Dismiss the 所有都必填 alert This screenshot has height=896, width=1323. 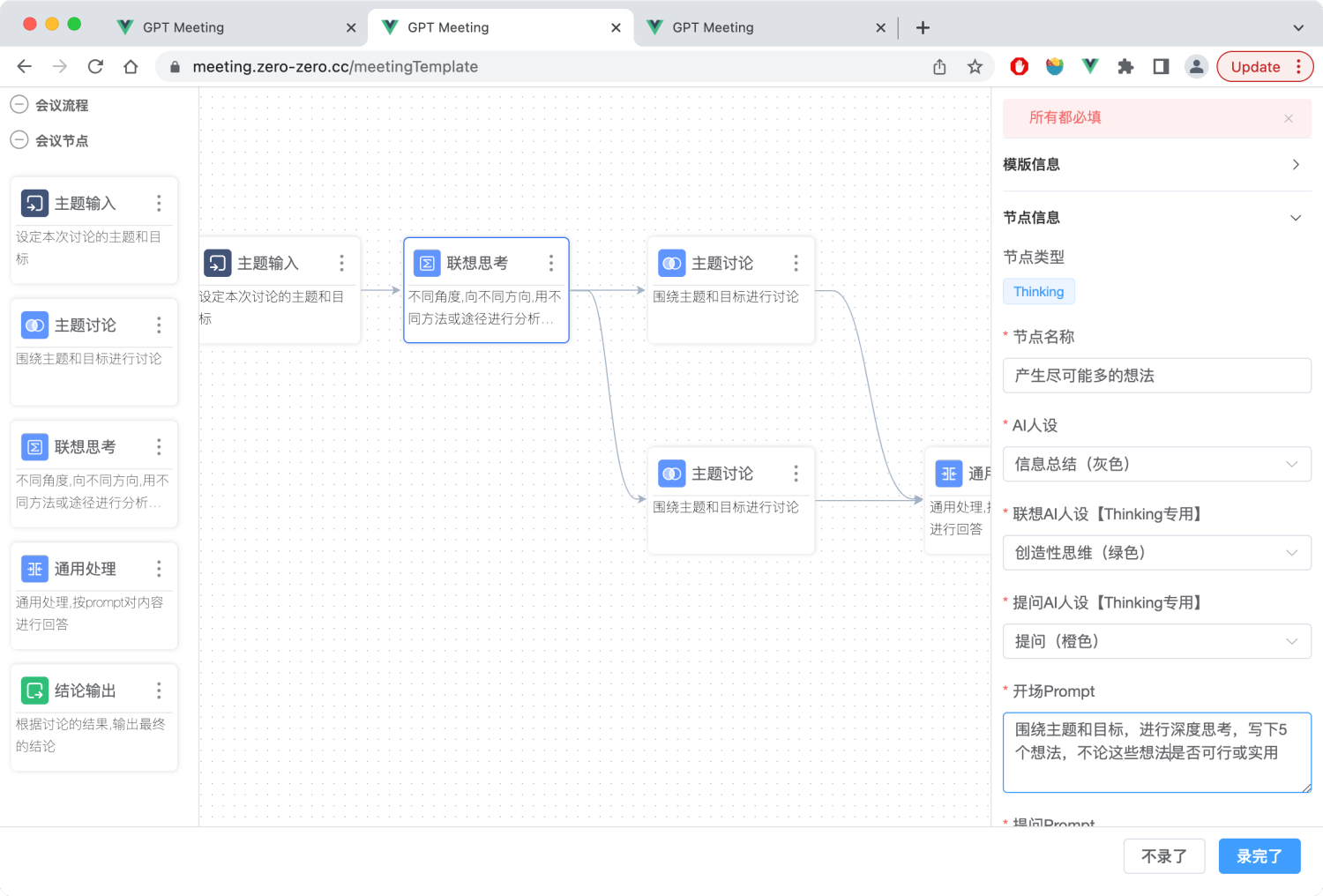pos(1289,118)
